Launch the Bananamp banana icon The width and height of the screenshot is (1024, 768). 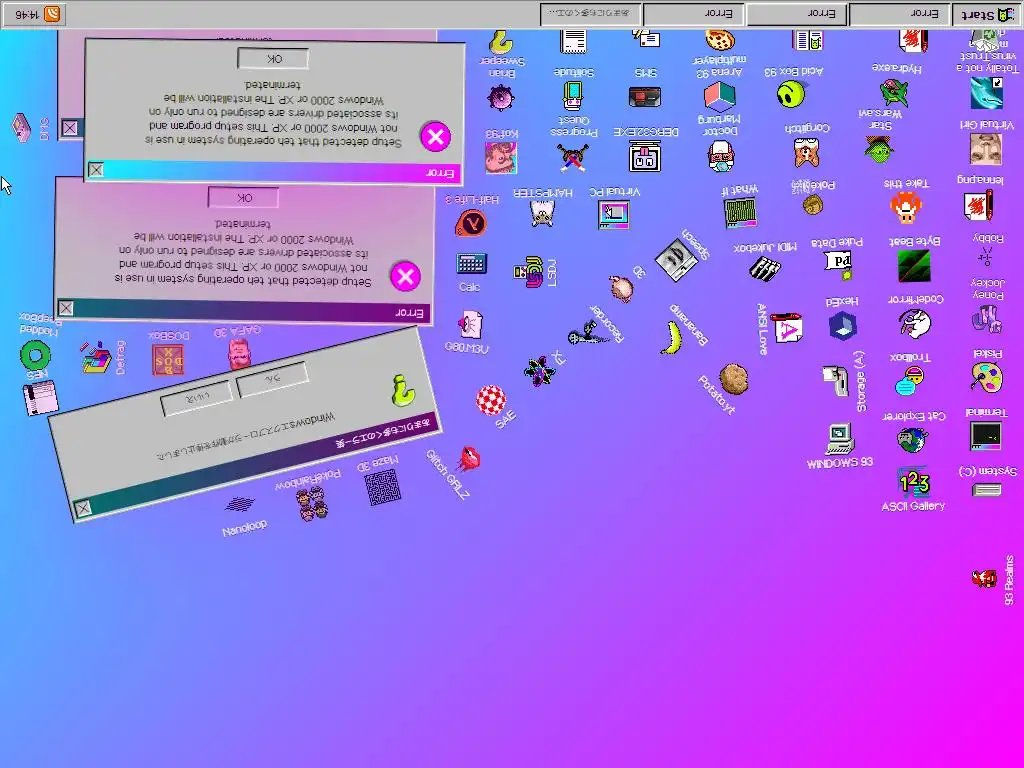point(672,338)
